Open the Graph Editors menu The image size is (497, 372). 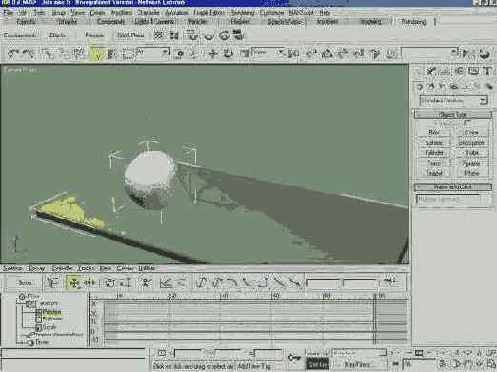209,13
